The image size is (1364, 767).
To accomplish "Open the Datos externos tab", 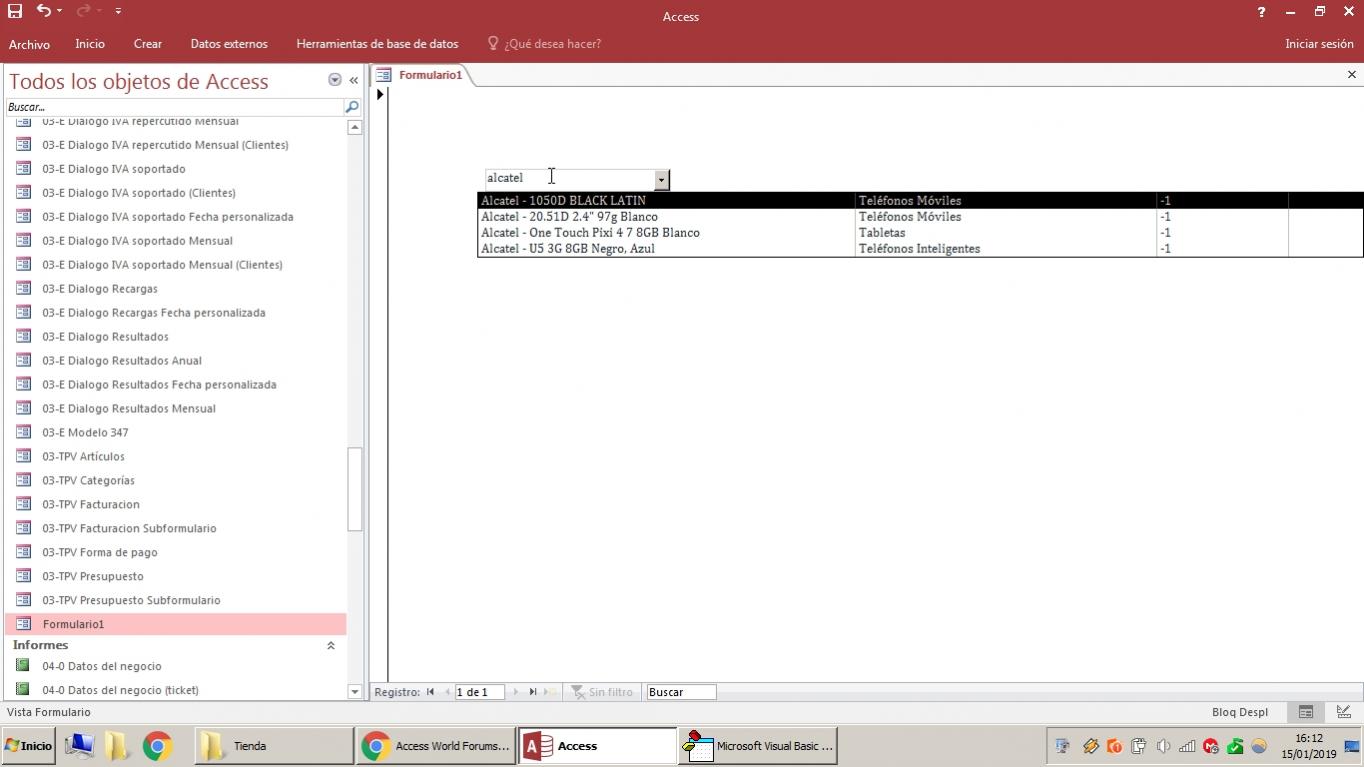I will [229, 44].
